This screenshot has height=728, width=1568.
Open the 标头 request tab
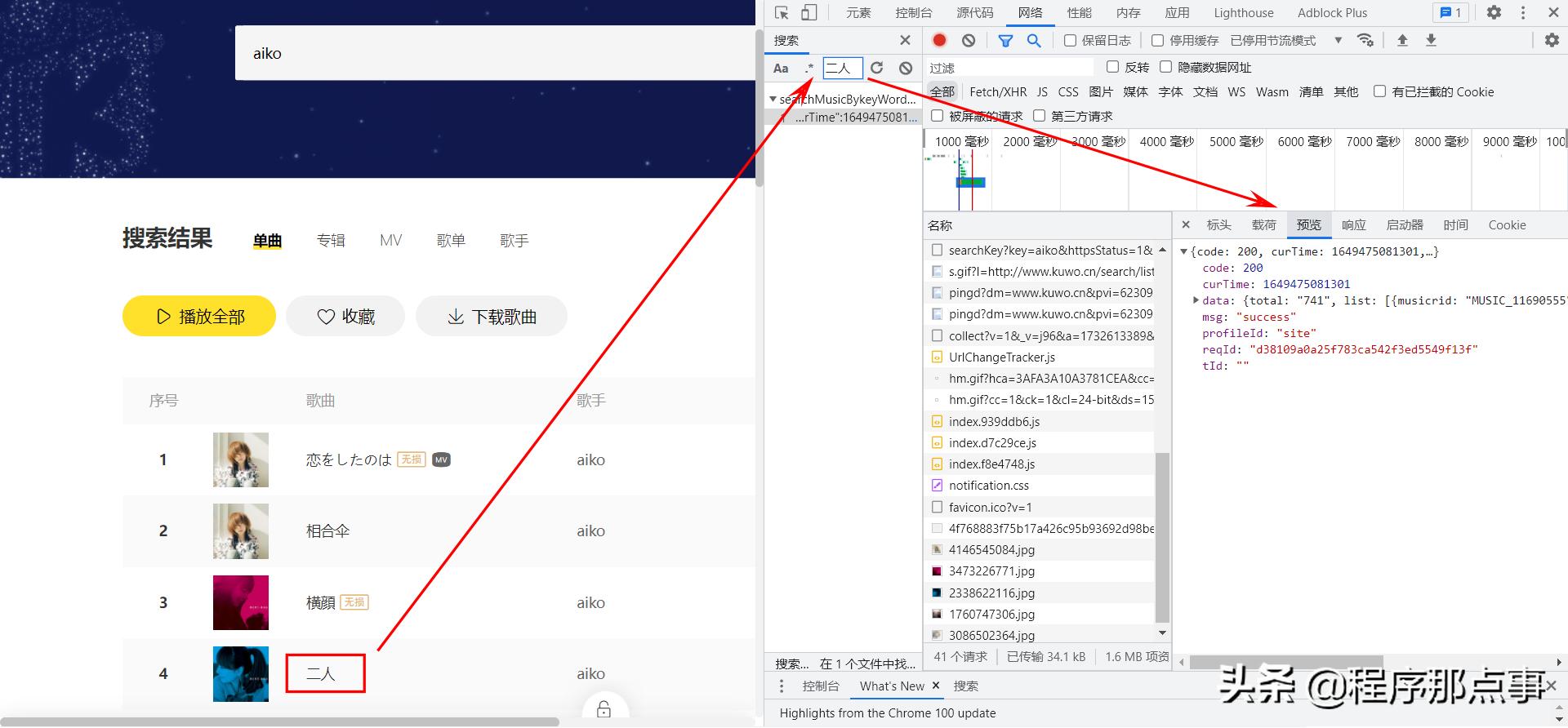coord(1218,224)
